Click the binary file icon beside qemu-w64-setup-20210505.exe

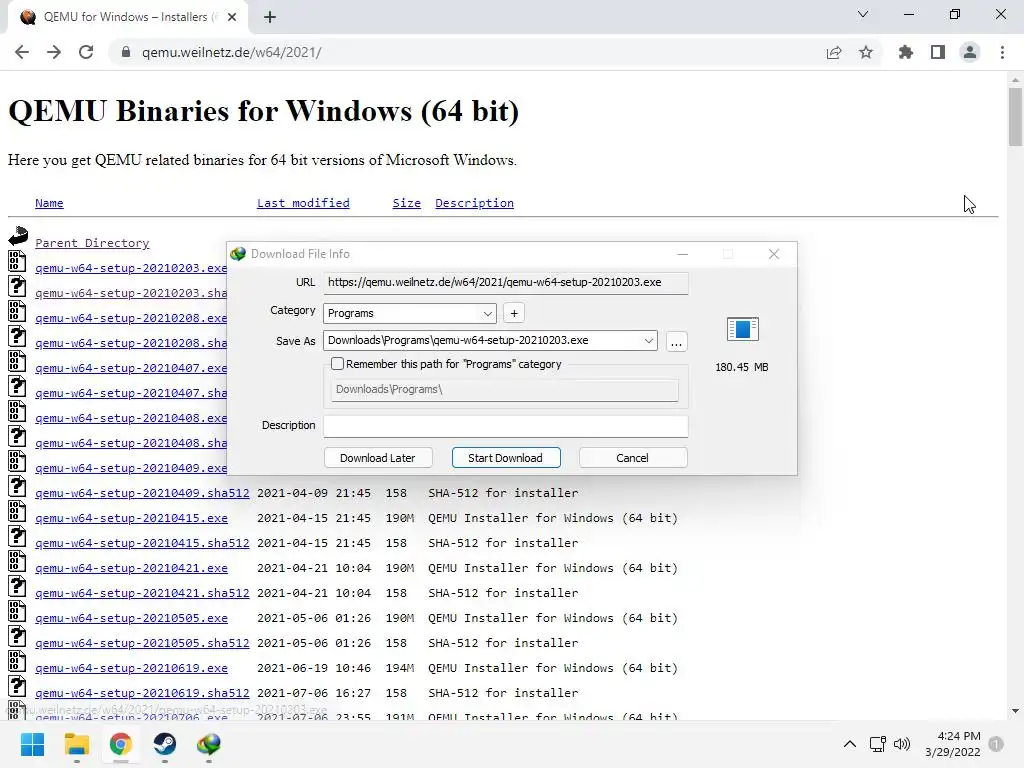(17, 611)
